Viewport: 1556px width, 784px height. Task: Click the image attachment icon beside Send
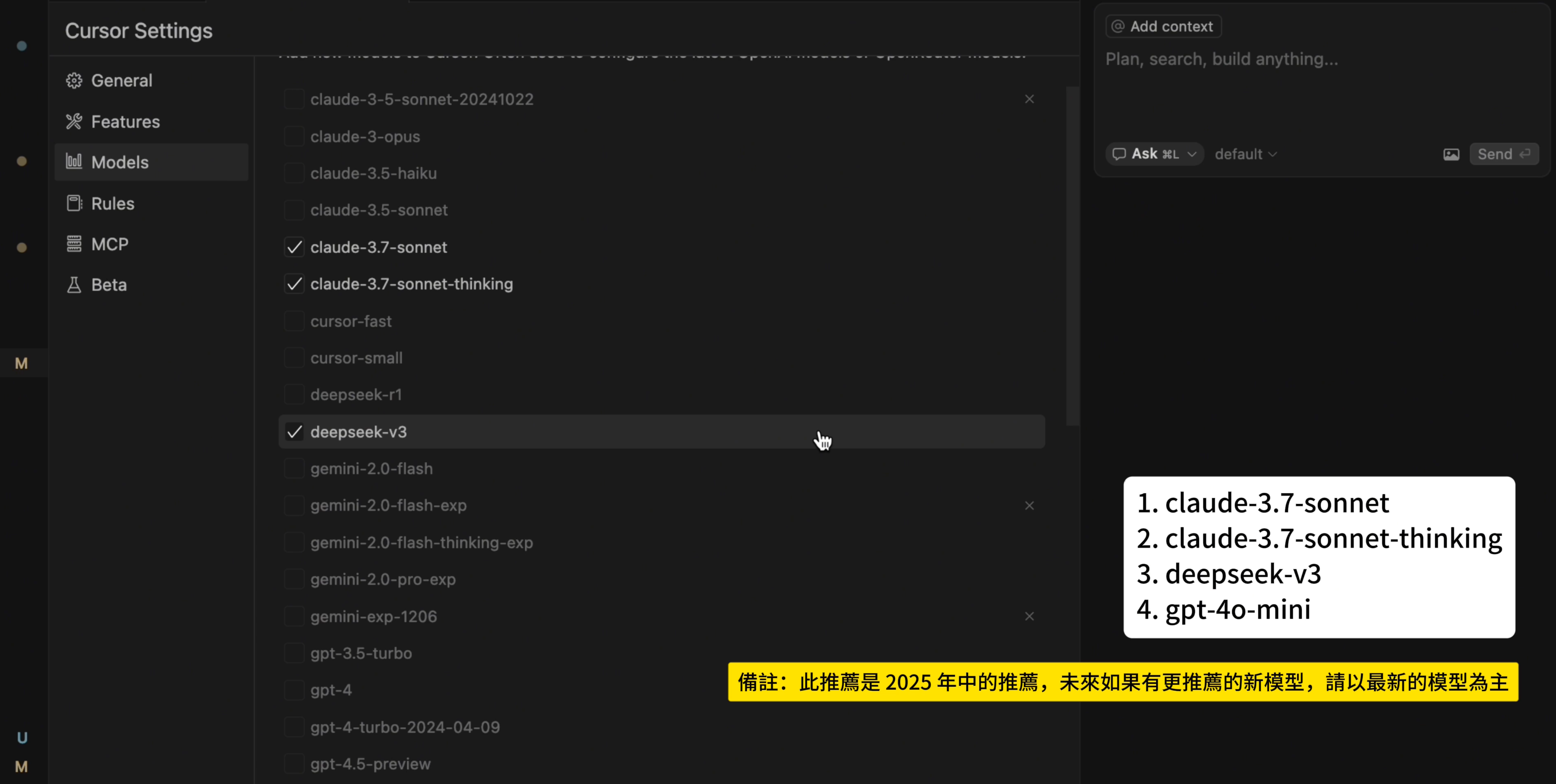pyautogui.click(x=1452, y=154)
